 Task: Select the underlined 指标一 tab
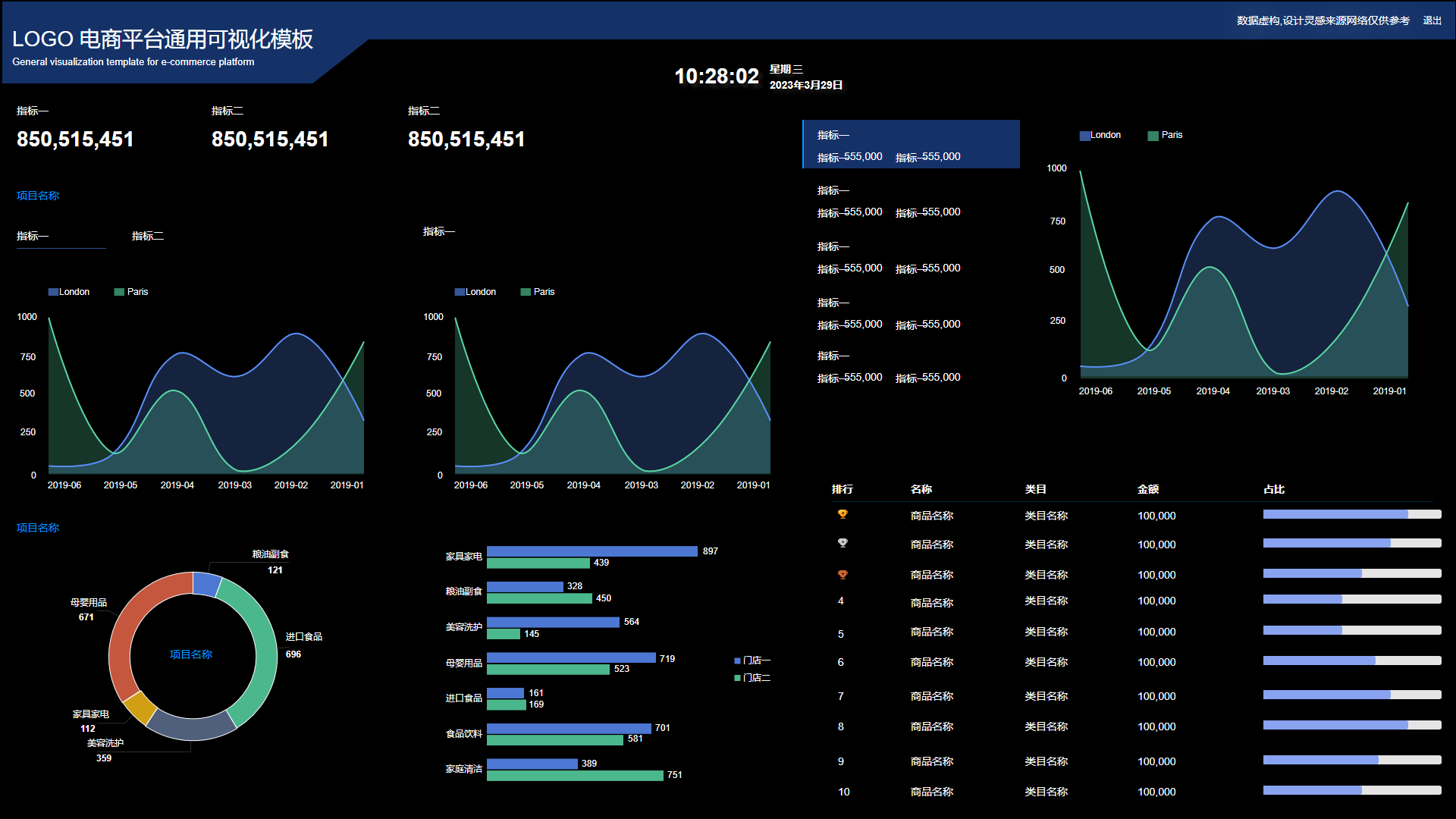(x=33, y=236)
